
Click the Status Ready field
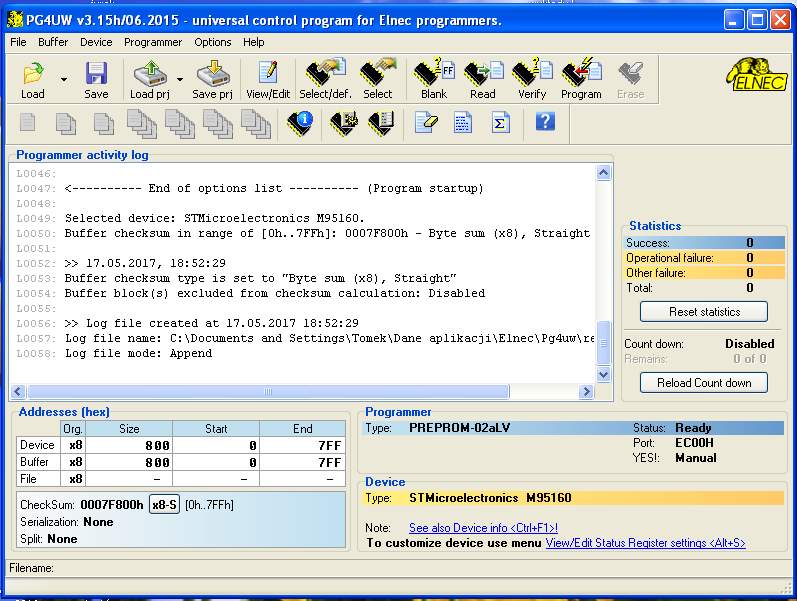693,428
